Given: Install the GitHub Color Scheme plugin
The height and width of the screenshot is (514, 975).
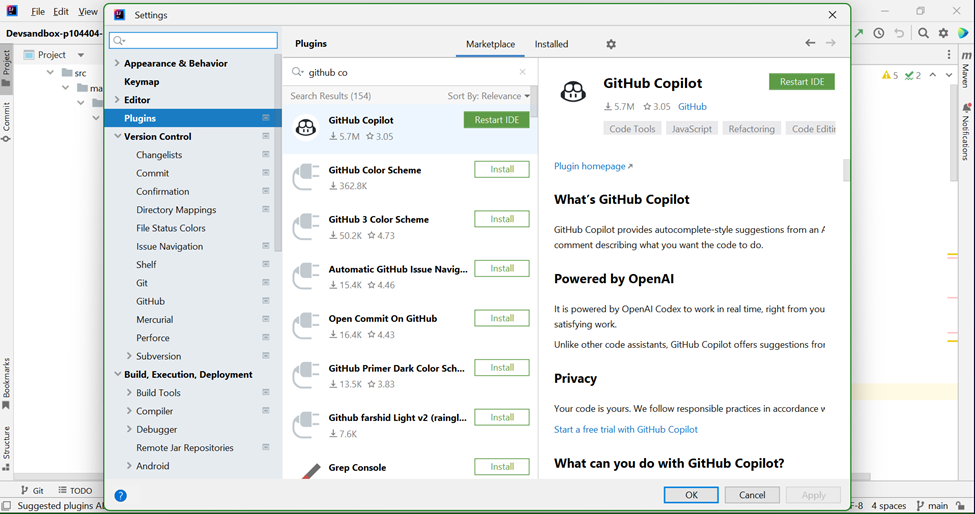Looking at the screenshot, I should tap(501, 169).
